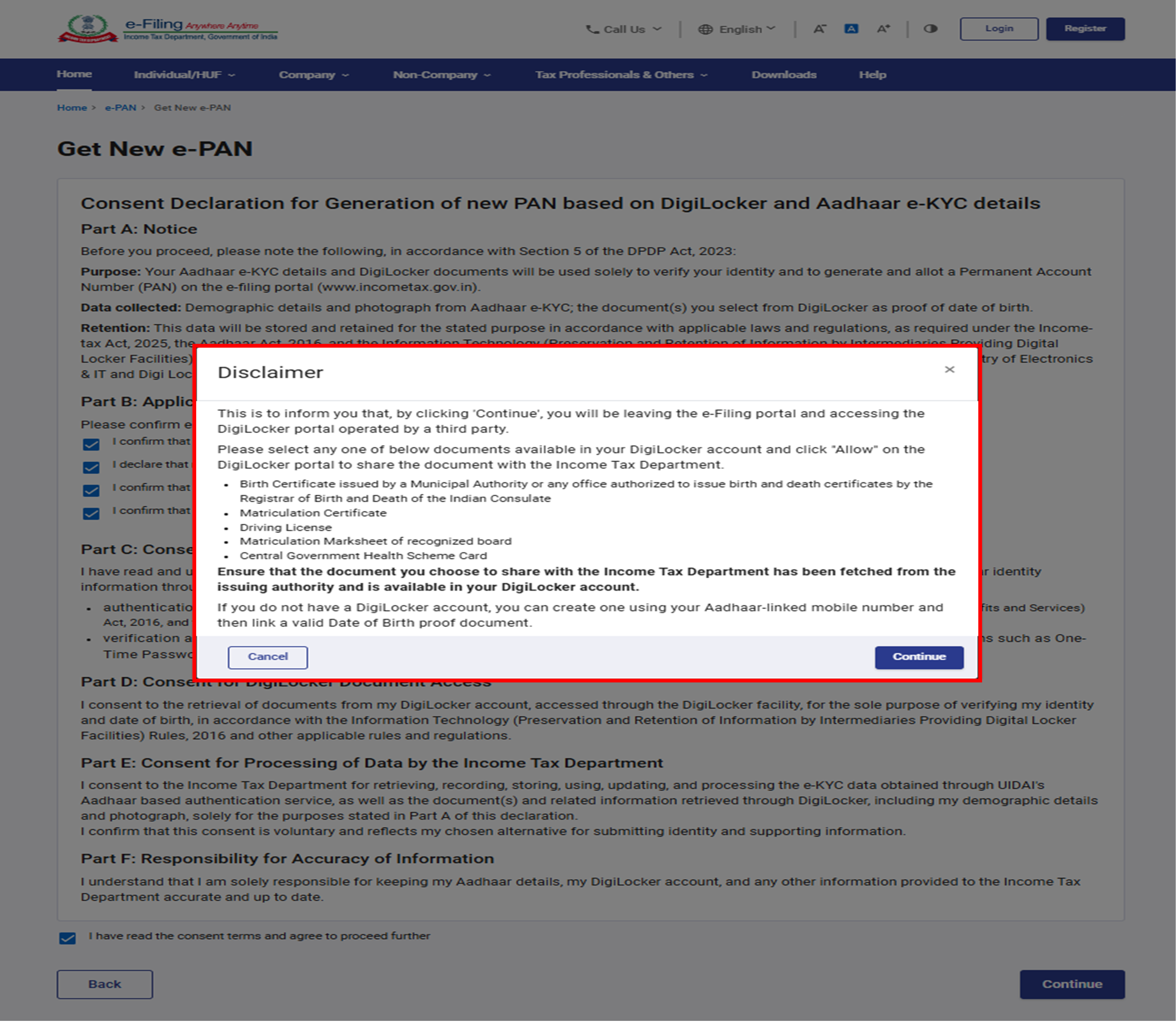The height and width of the screenshot is (1026, 1176).
Task: Reset to default font size with middle A icon
Action: (x=851, y=29)
